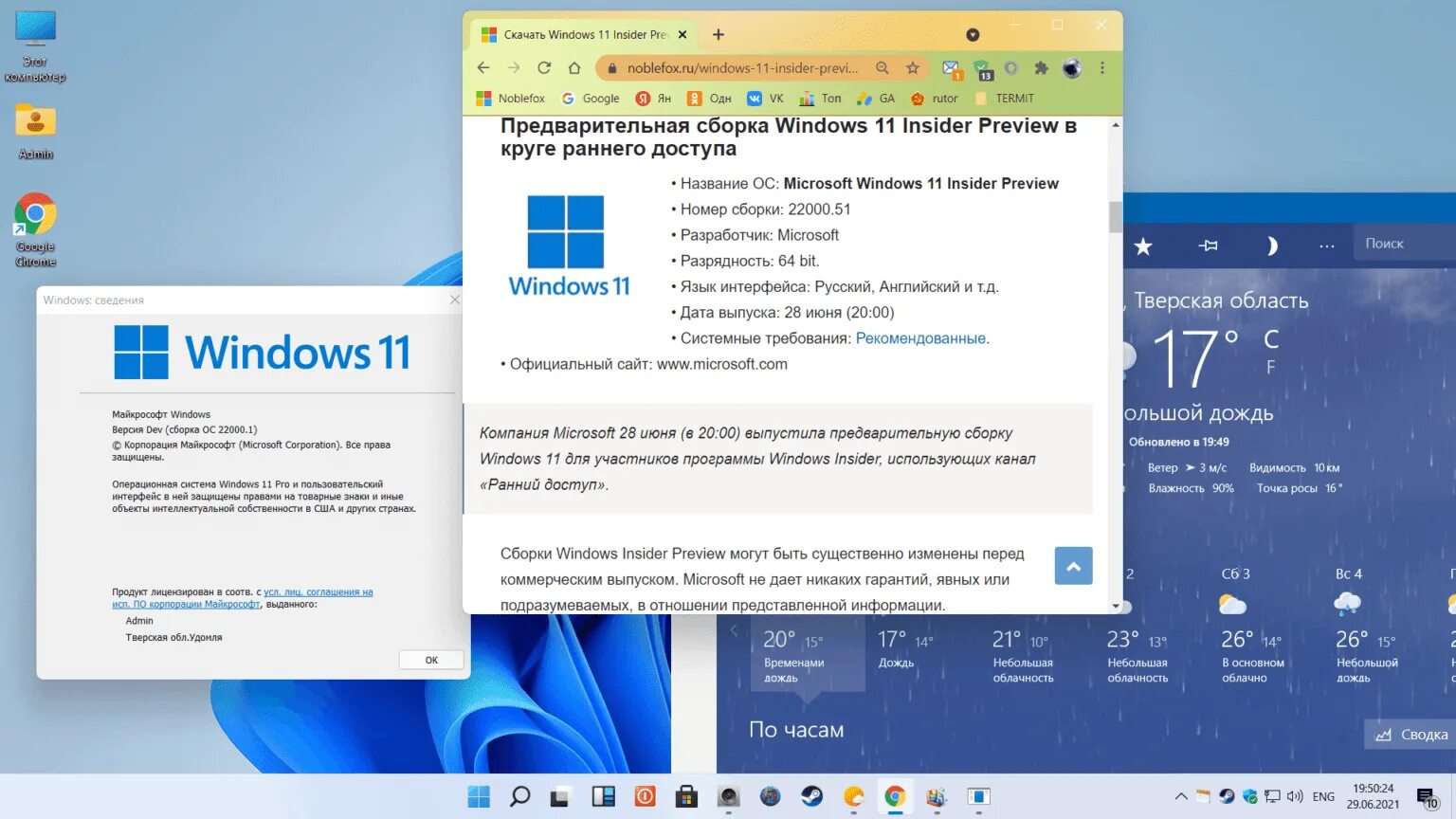Select Сб 3 forecast day
This screenshot has width=1456, height=819.
coord(1251,628)
